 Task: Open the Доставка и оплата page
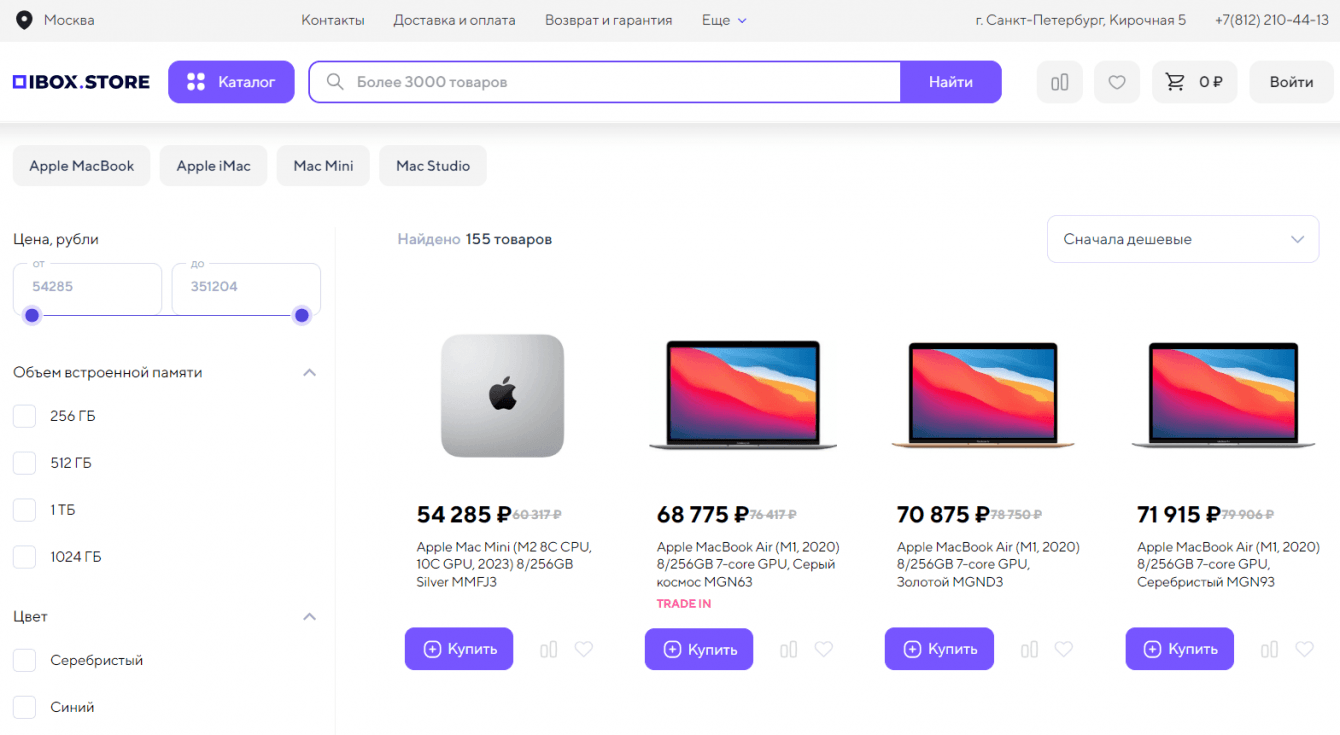454,20
